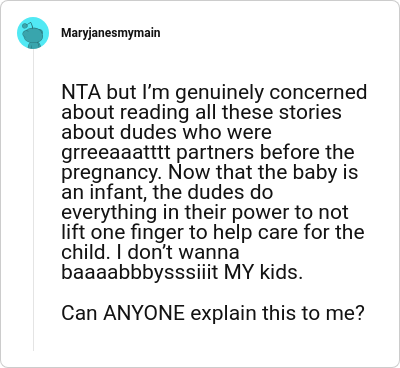Click the word "concerned" in the first line
Screen dimensions: 400x368
pos(318,93)
